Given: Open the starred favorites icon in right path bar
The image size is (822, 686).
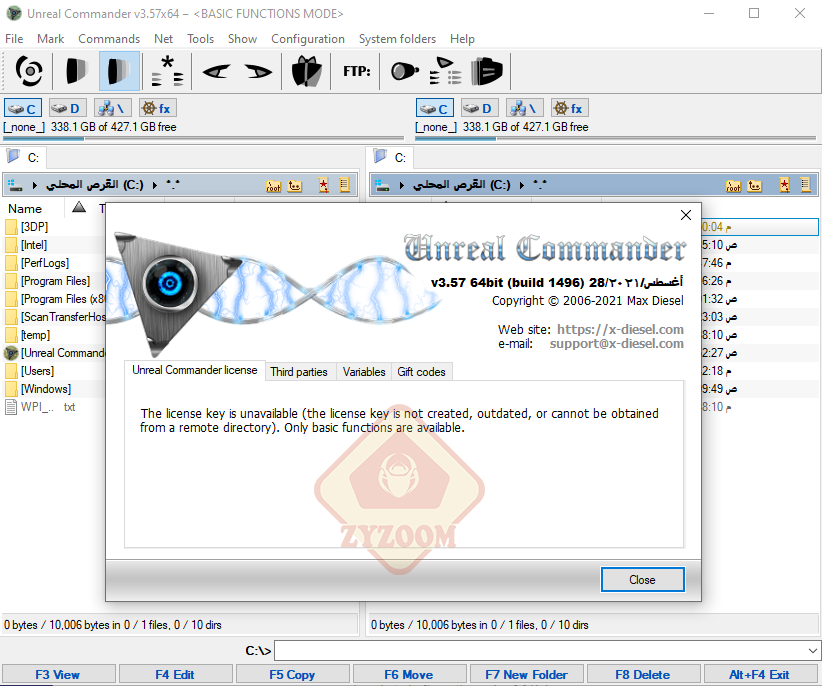Looking at the screenshot, I should click(x=784, y=186).
